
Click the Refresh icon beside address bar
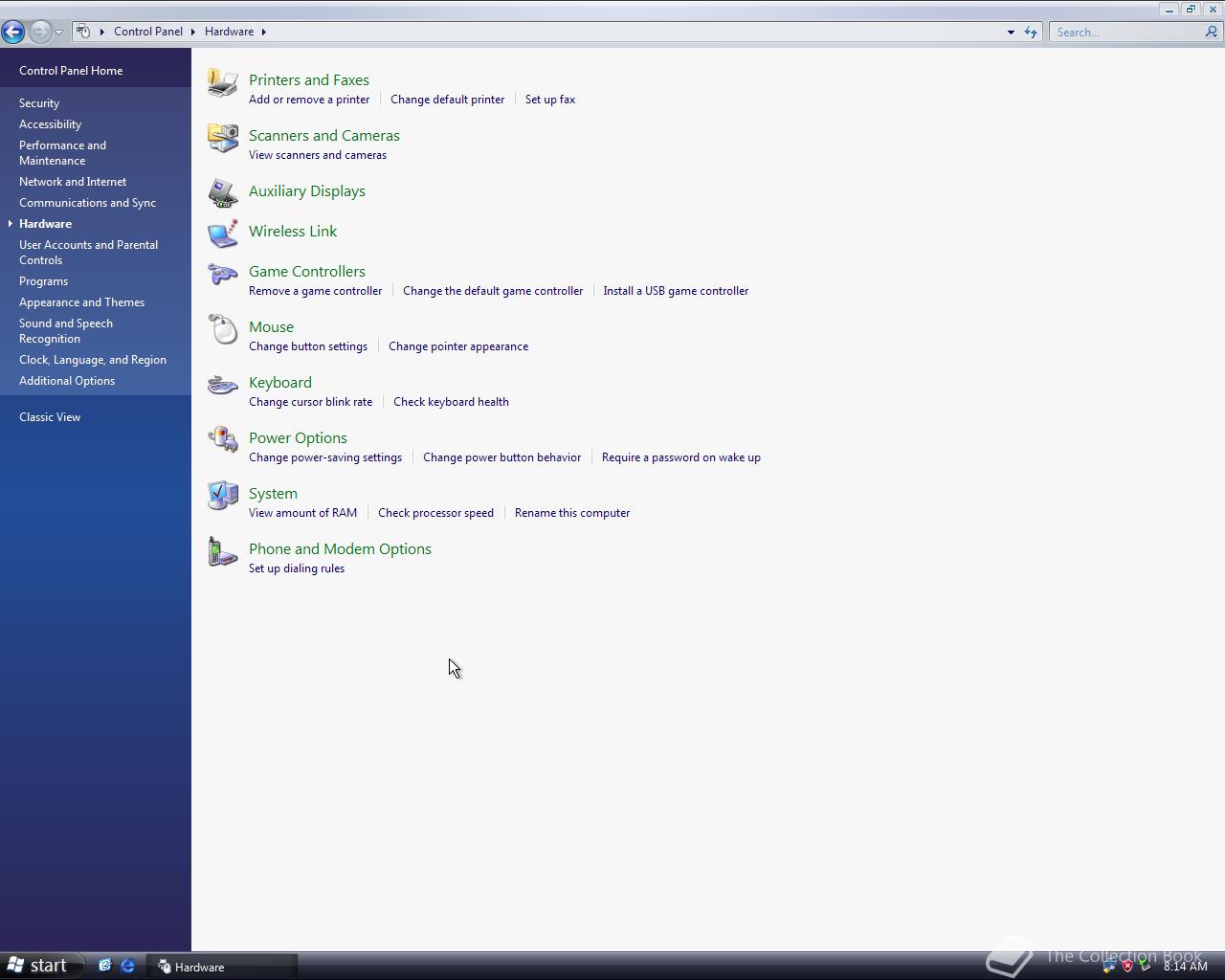click(1031, 32)
